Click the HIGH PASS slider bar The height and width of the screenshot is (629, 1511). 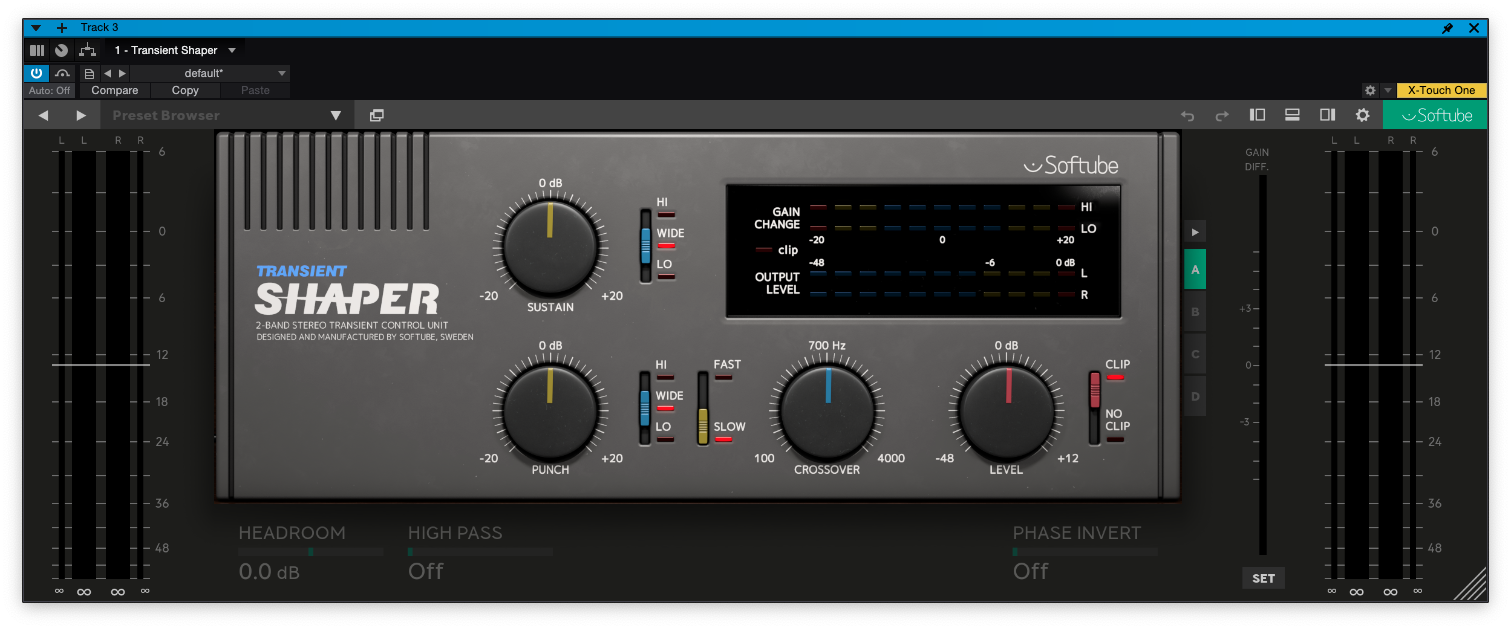(x=480, y=552)
